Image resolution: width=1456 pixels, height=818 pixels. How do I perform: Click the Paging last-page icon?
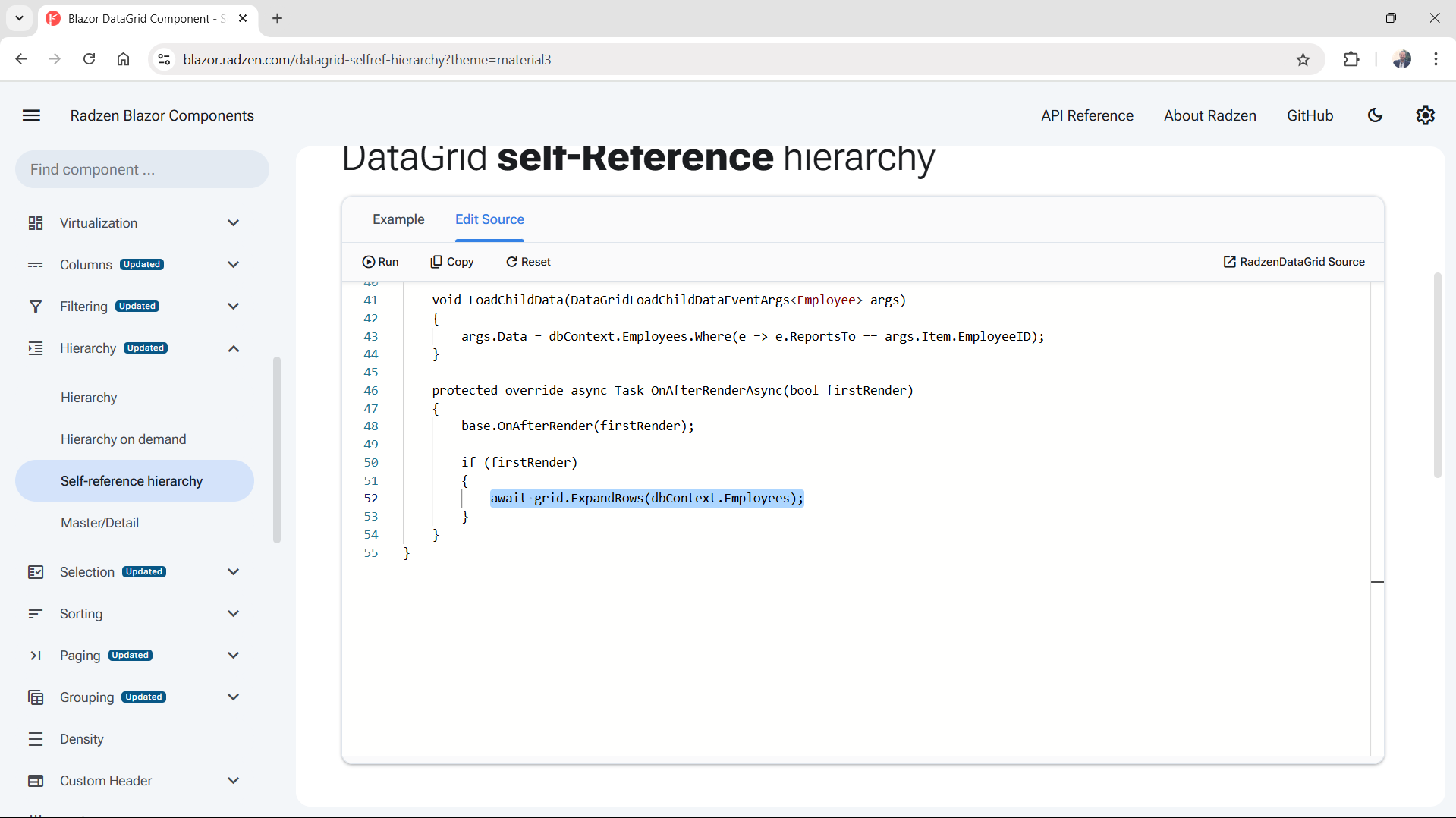[x=36, y=656]
